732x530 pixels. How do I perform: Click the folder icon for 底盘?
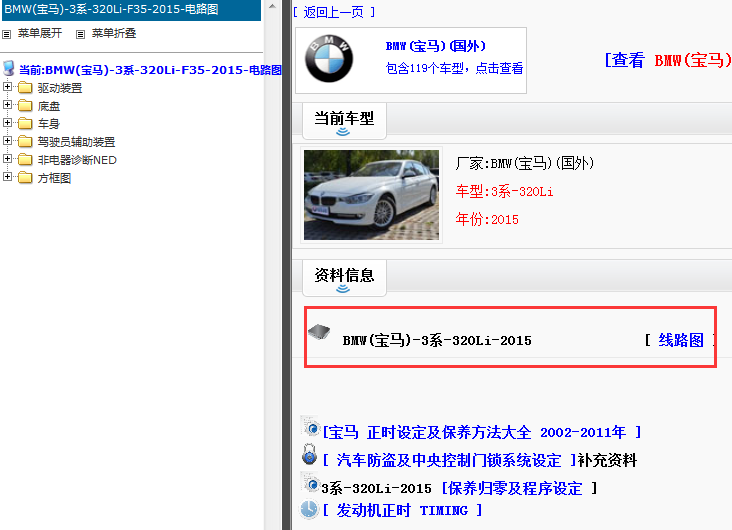pos(25,106)
